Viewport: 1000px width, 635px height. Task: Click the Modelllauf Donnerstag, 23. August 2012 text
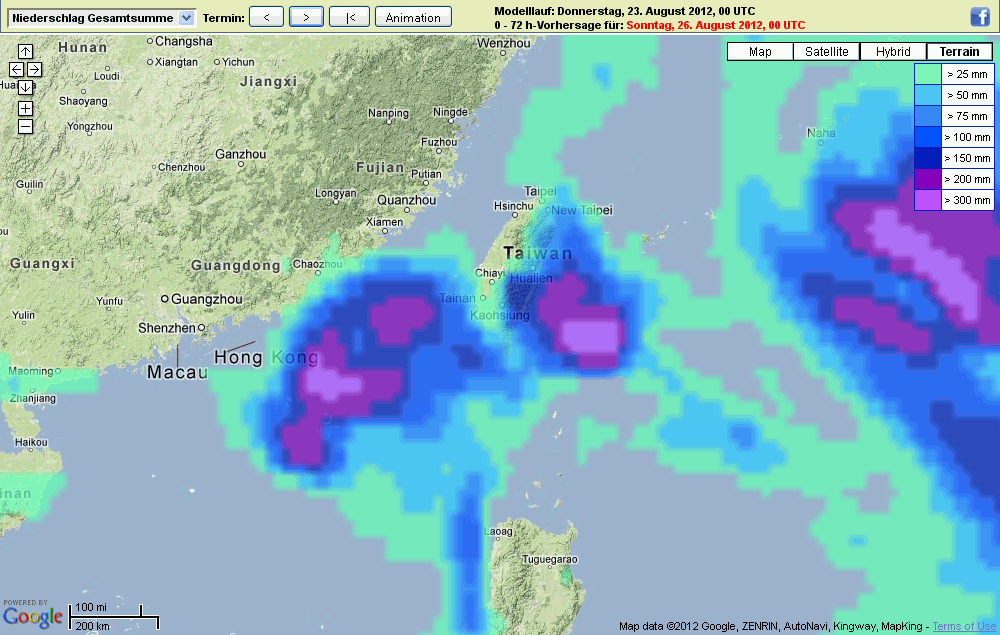624,11
